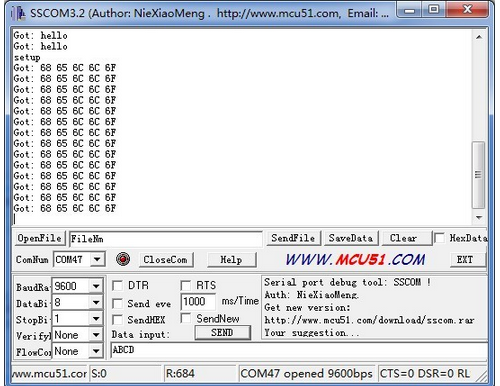Click the CloseCom button
Image resolution: width=500 pixels, height=386 pixels.
[x=165, y=260]
